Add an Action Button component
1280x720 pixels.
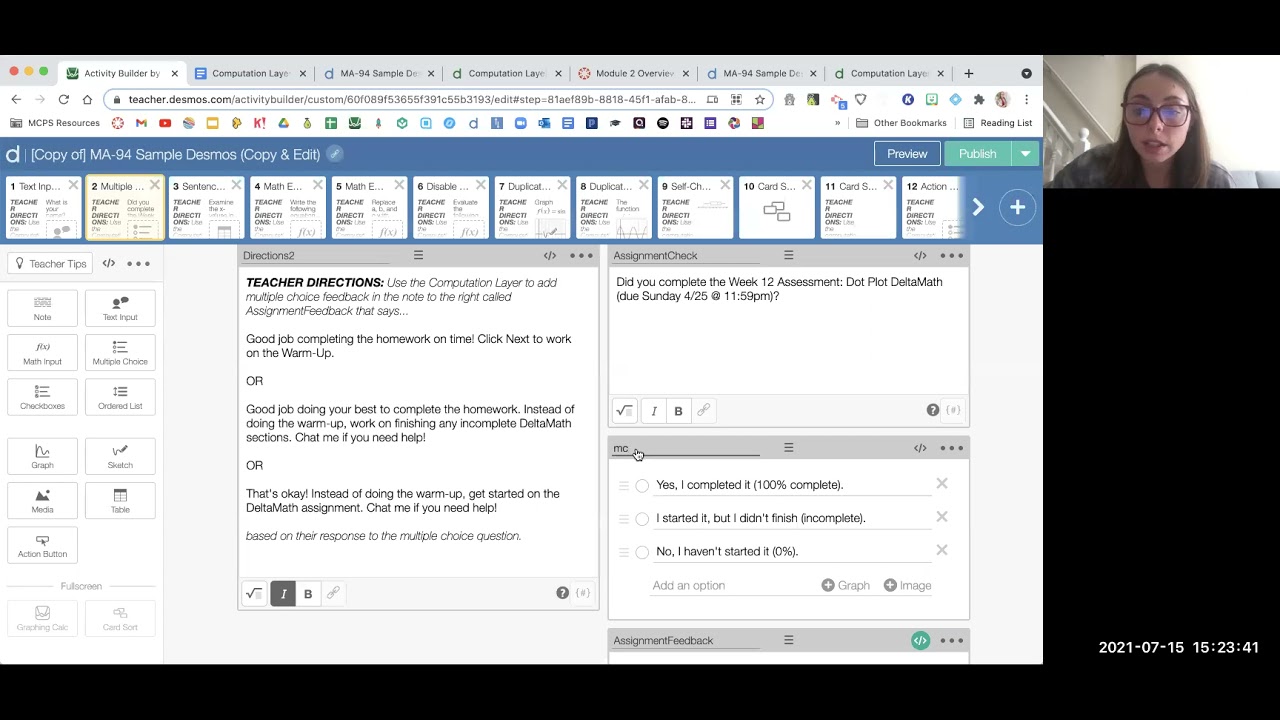42,545
